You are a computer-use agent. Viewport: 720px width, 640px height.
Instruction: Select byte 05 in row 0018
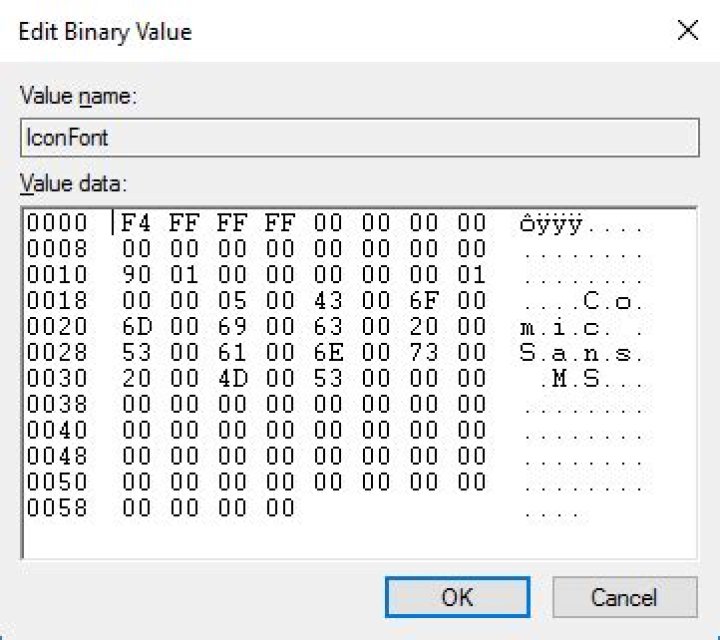(x=232, y=301)
